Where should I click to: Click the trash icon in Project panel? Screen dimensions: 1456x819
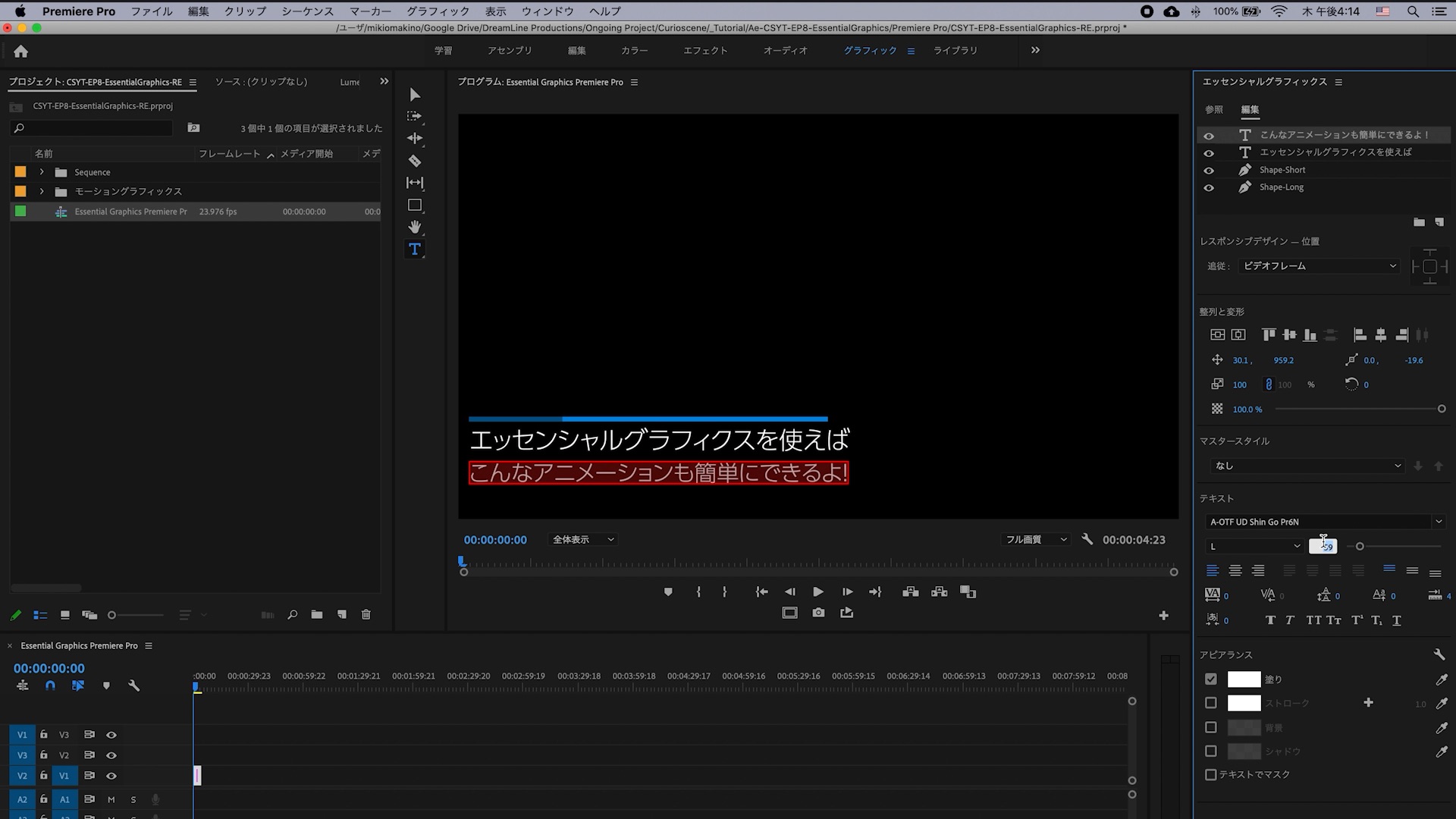pyautogui.click(x=366, y=615)
